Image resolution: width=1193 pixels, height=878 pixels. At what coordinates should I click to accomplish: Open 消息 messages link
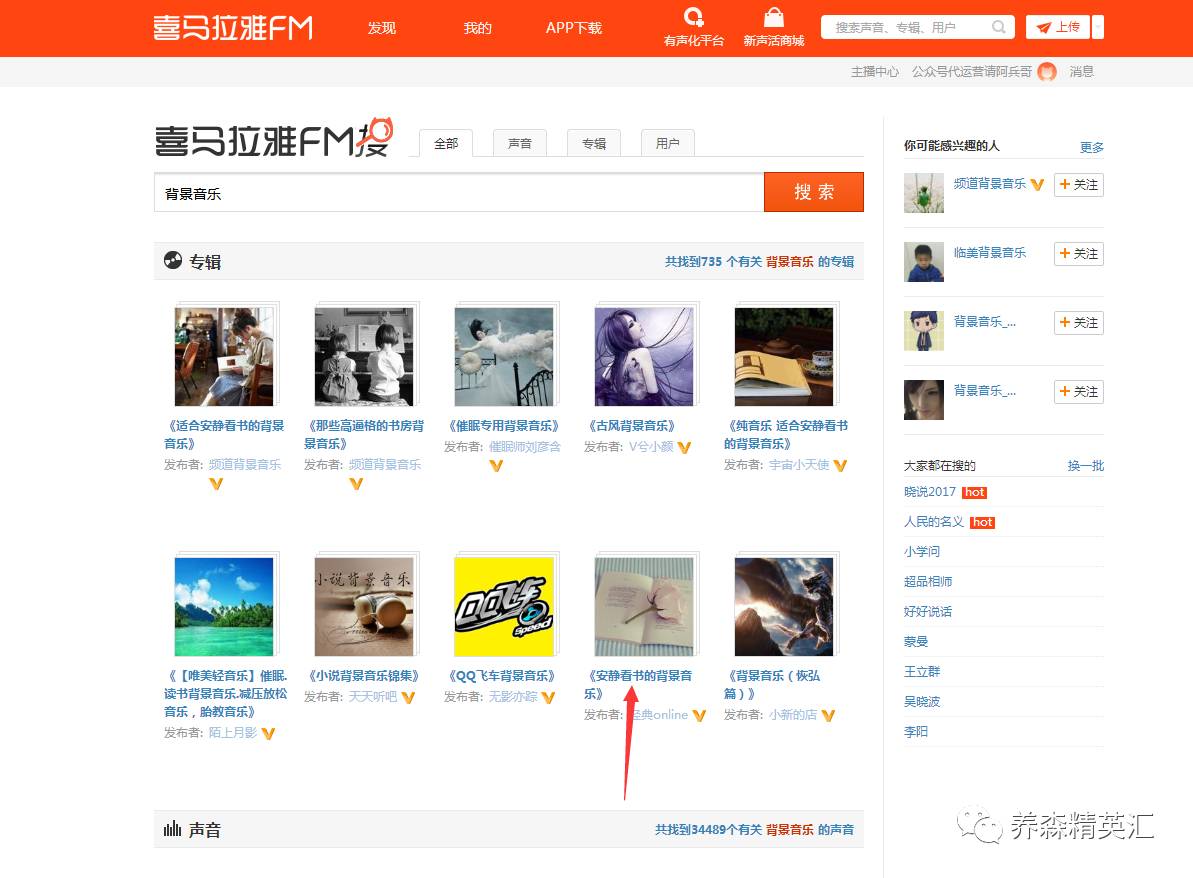coord(1081,72)
